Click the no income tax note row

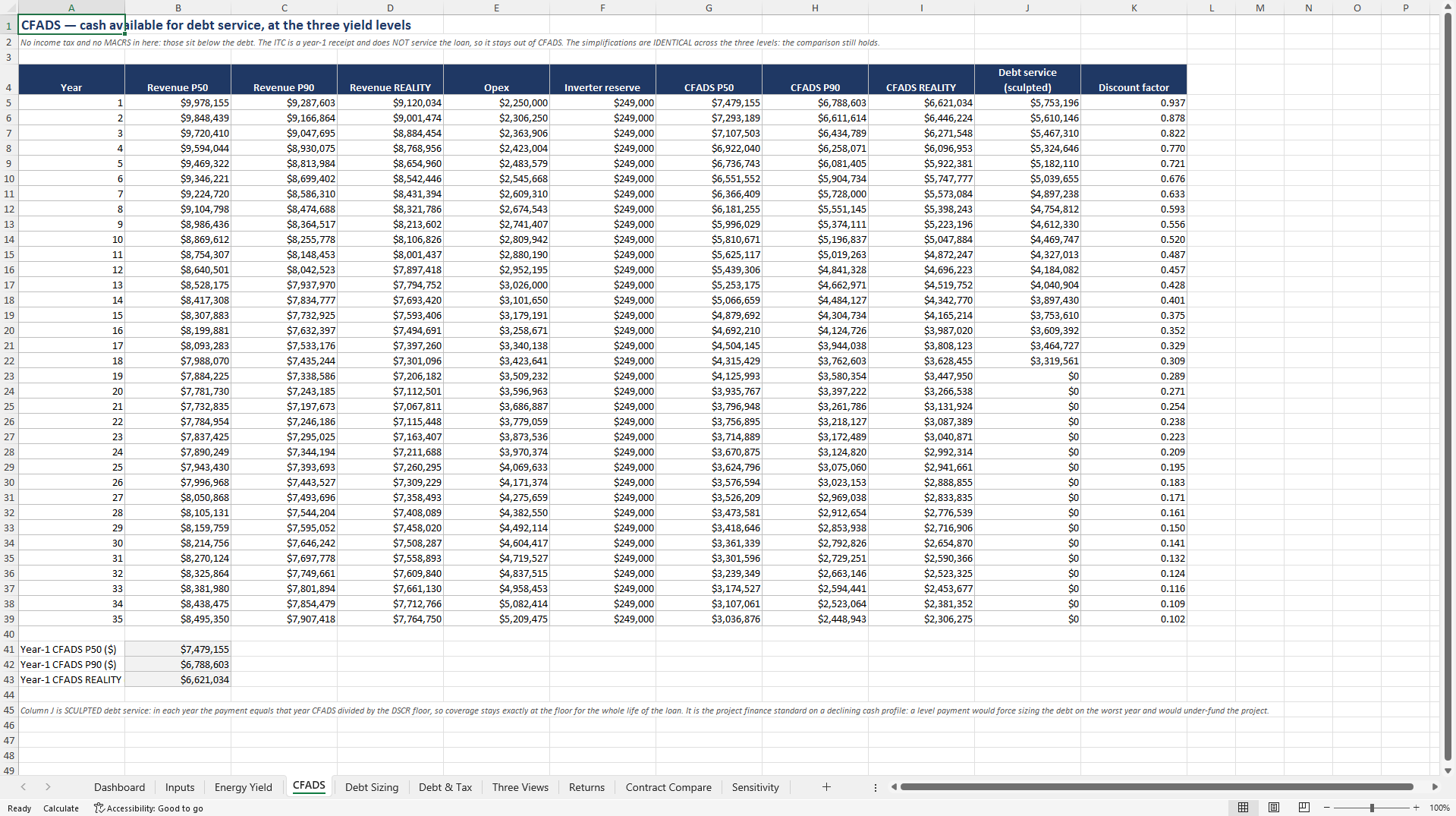(x=450, y=43)
